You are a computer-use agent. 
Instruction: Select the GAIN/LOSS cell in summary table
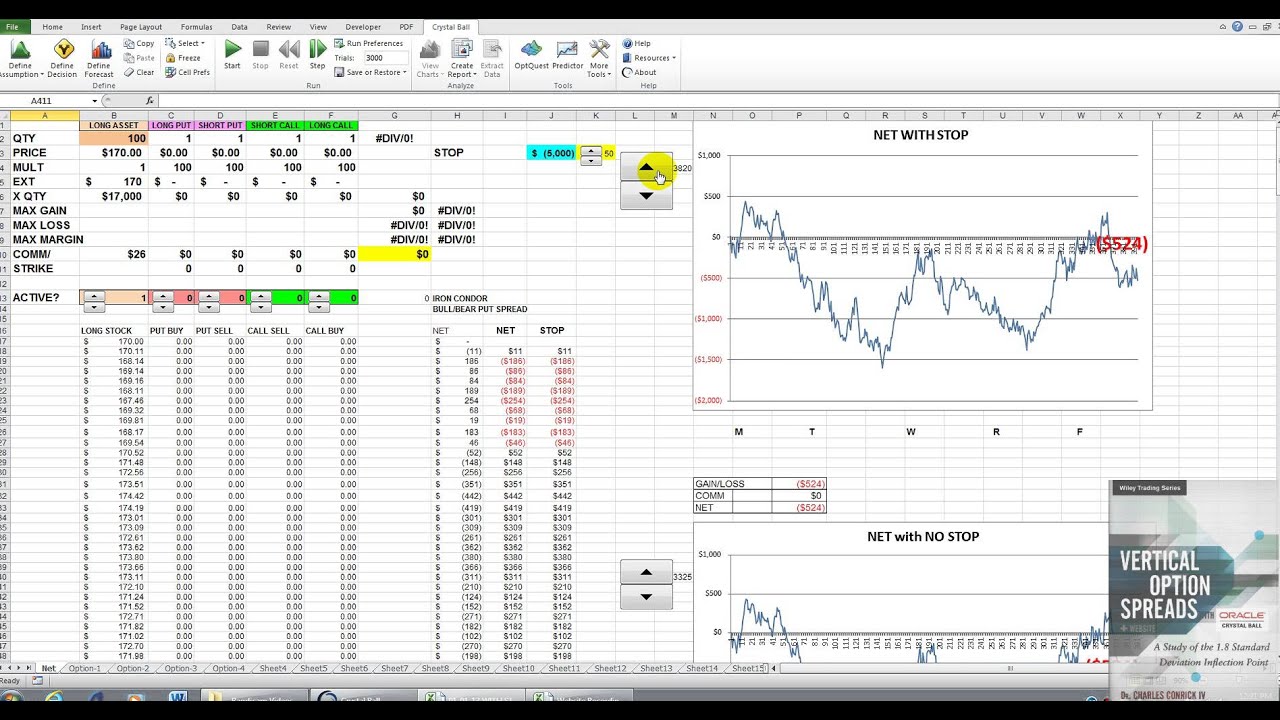click(x=733, y=483)
